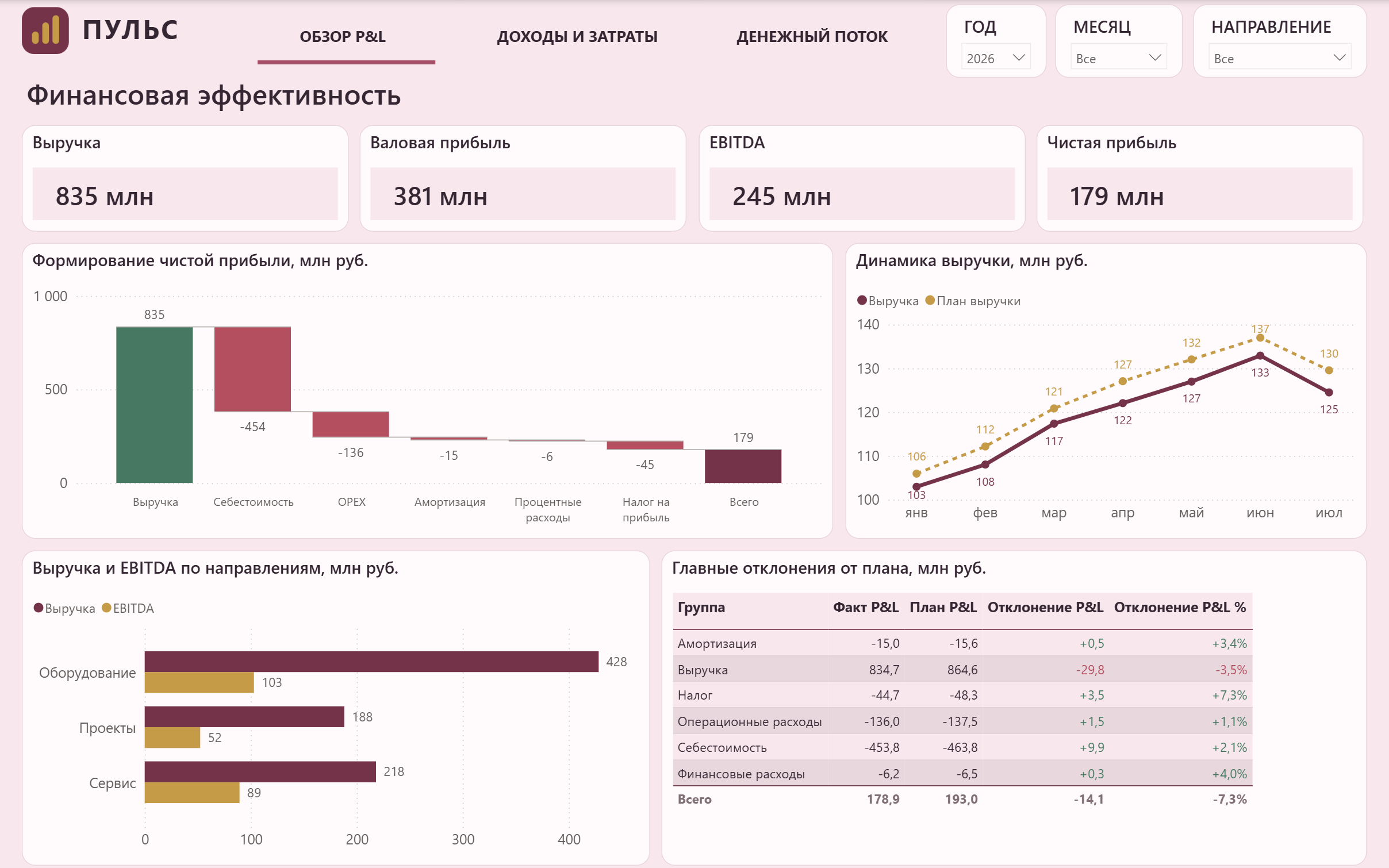Click the Налог row label in the table
The height and width of the screenshot is (868, 1389).
click(x=694, y=696)
